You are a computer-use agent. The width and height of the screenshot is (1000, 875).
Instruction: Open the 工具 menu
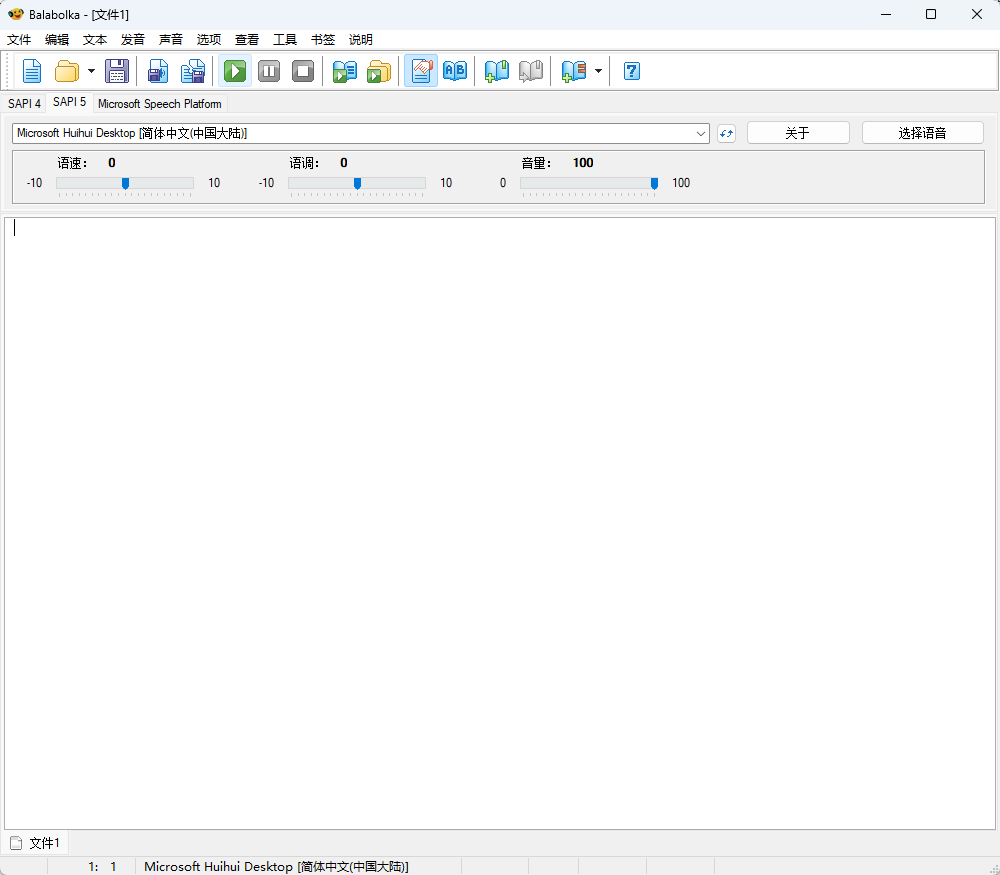(x=285, y=40)
